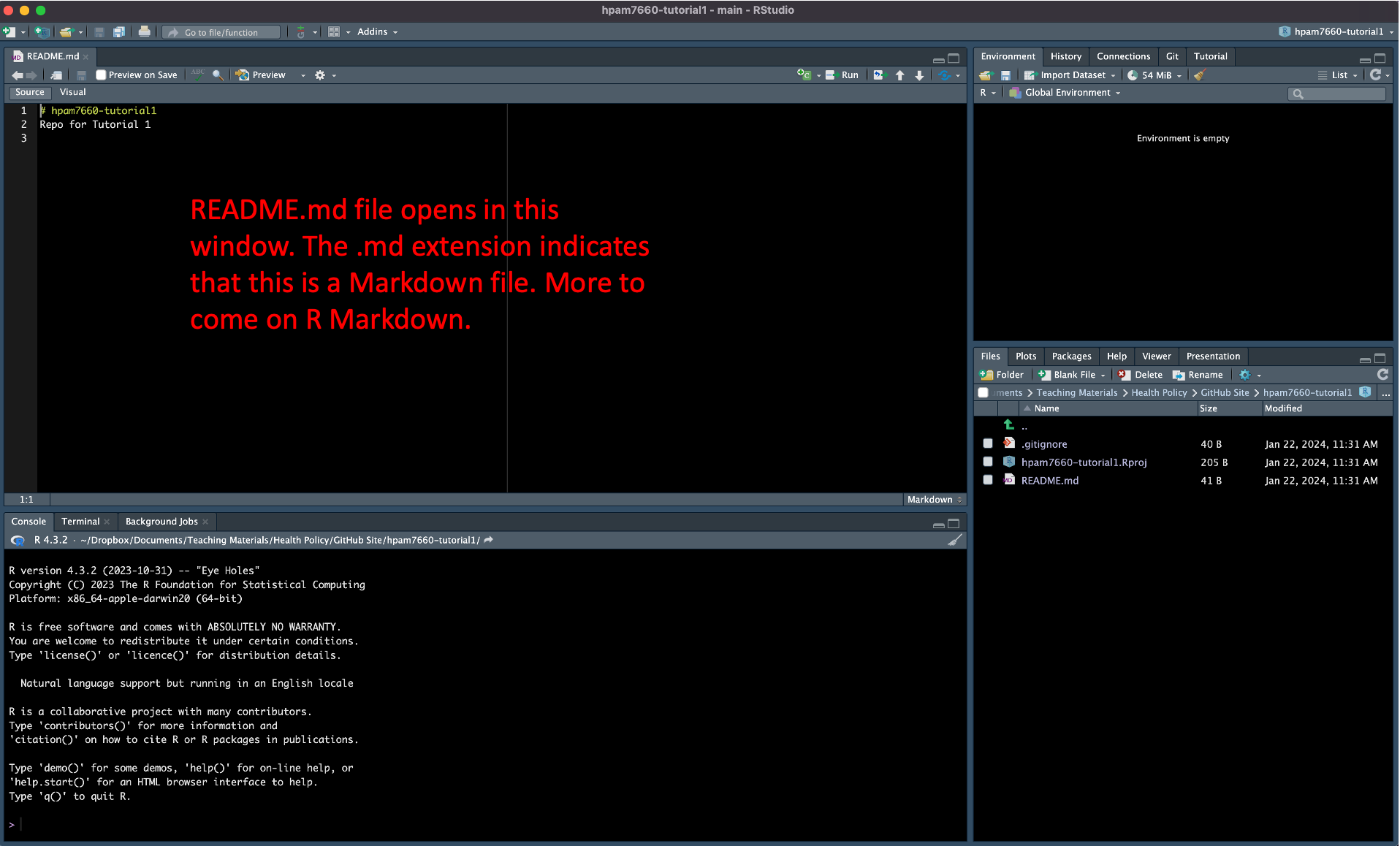Viewport: 1400px width, 846px height.
Task: Open the Blank File dropdown in Files pane
Action: pyautogui.click(x=1072, y=375)
